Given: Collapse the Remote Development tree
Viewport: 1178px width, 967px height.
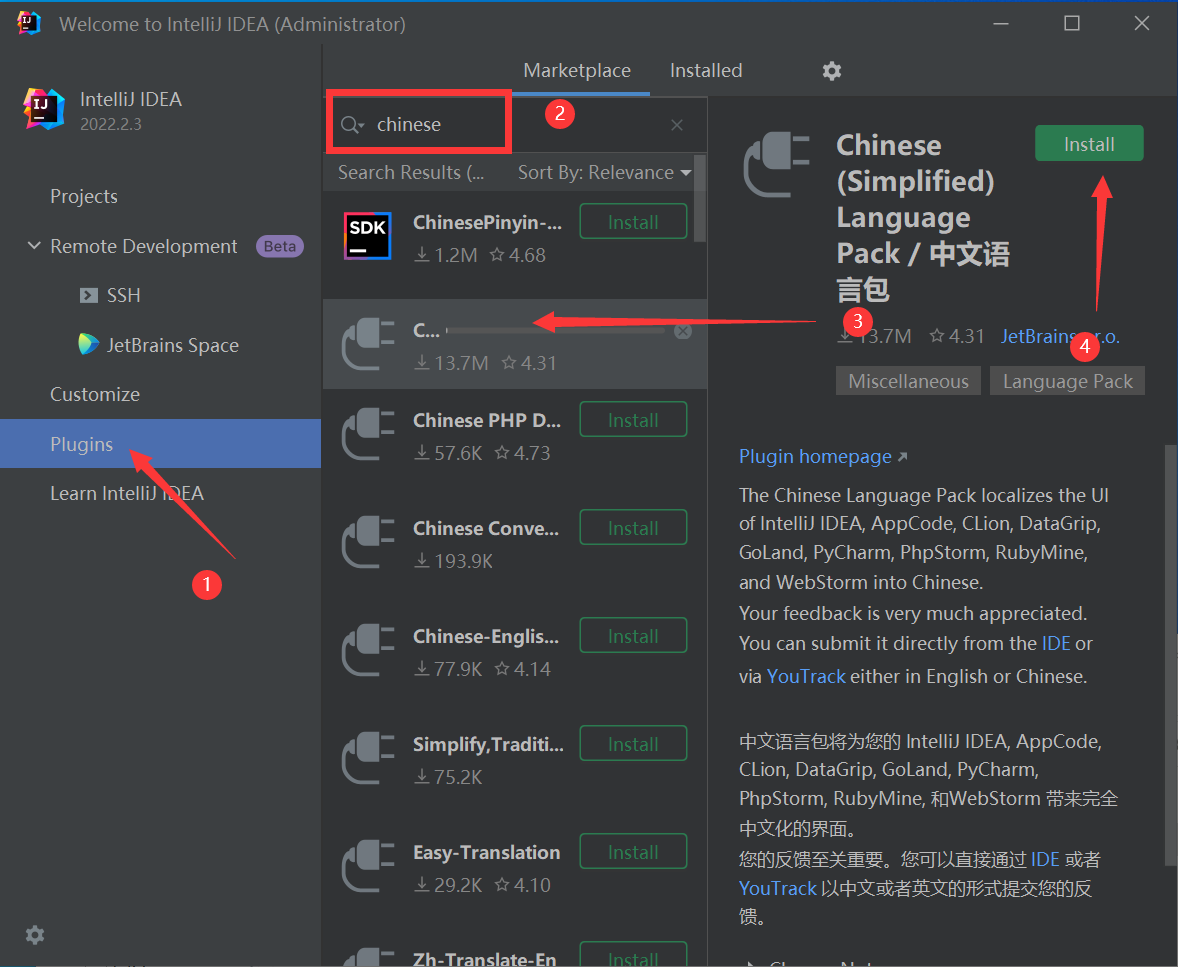Looking at the screenshot, I should pyautogui.click(x=34, y=246).
